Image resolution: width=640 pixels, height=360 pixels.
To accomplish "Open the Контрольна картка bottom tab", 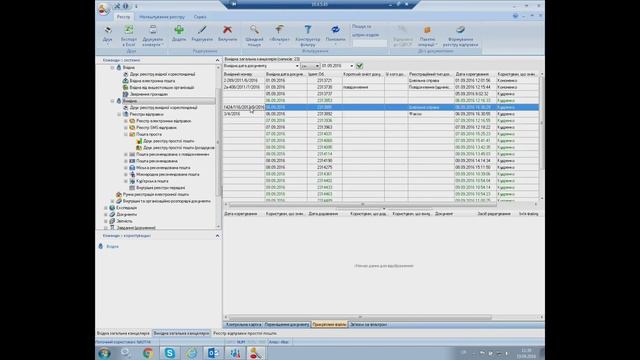I will [x=243, y=324].
